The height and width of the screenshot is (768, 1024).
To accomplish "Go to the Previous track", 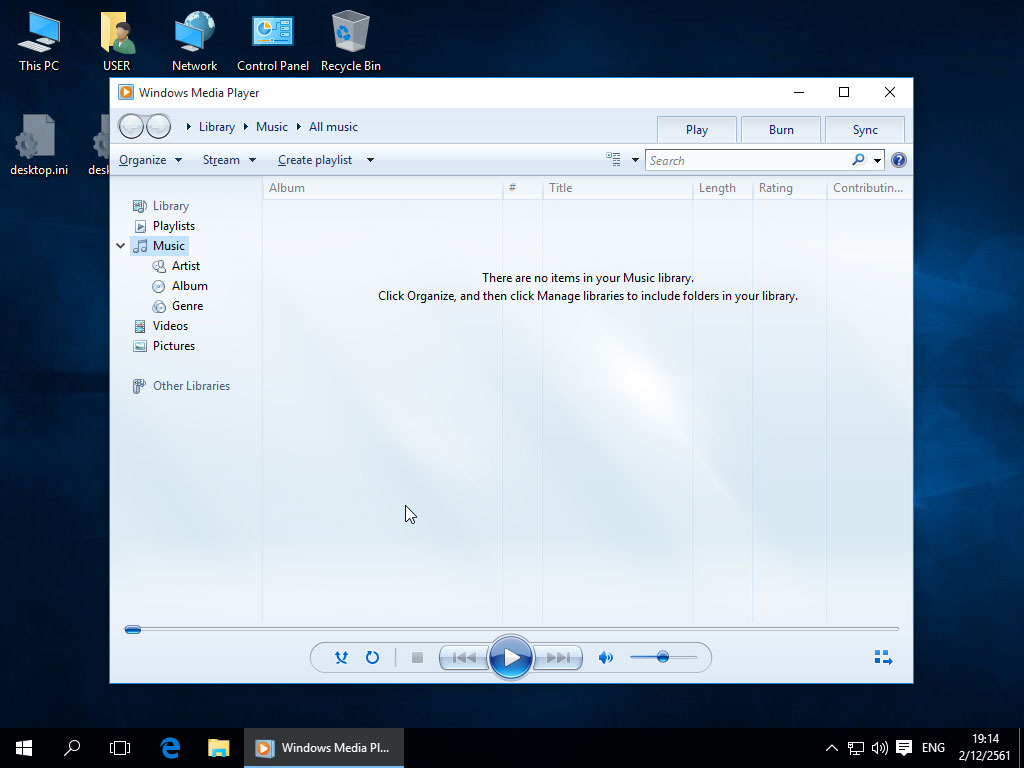I will coord(464,658).
